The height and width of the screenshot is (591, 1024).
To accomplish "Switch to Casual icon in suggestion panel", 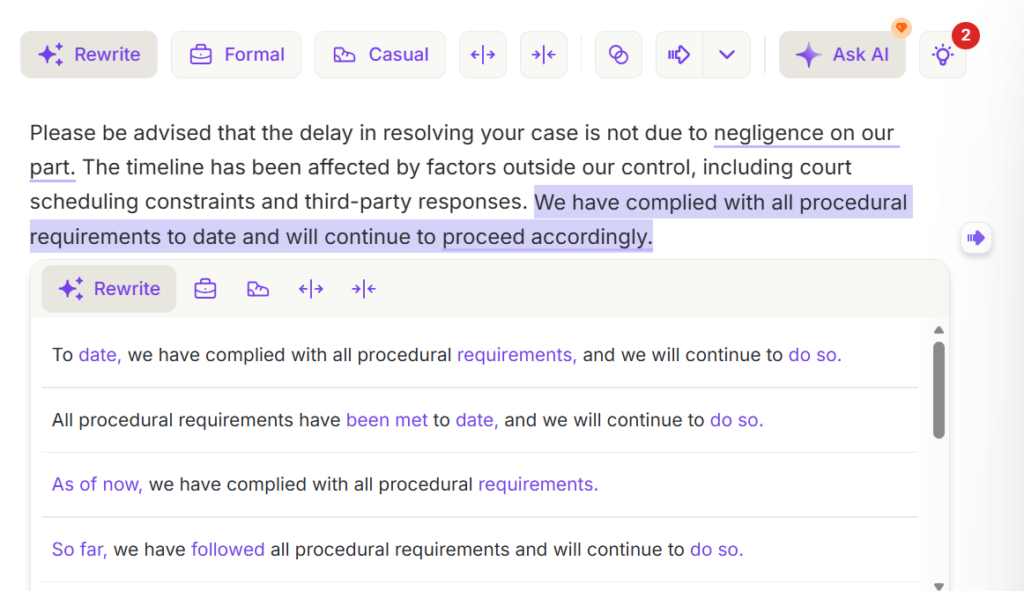I will pos(258,289).
